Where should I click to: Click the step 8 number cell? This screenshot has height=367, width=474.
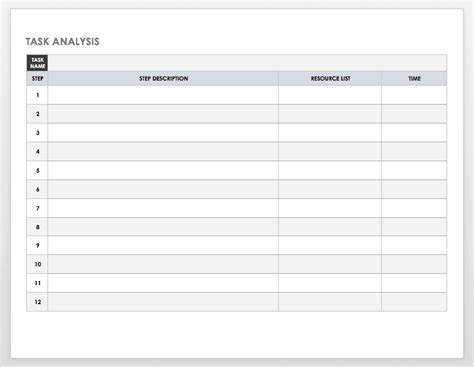[x=37, y=227]
